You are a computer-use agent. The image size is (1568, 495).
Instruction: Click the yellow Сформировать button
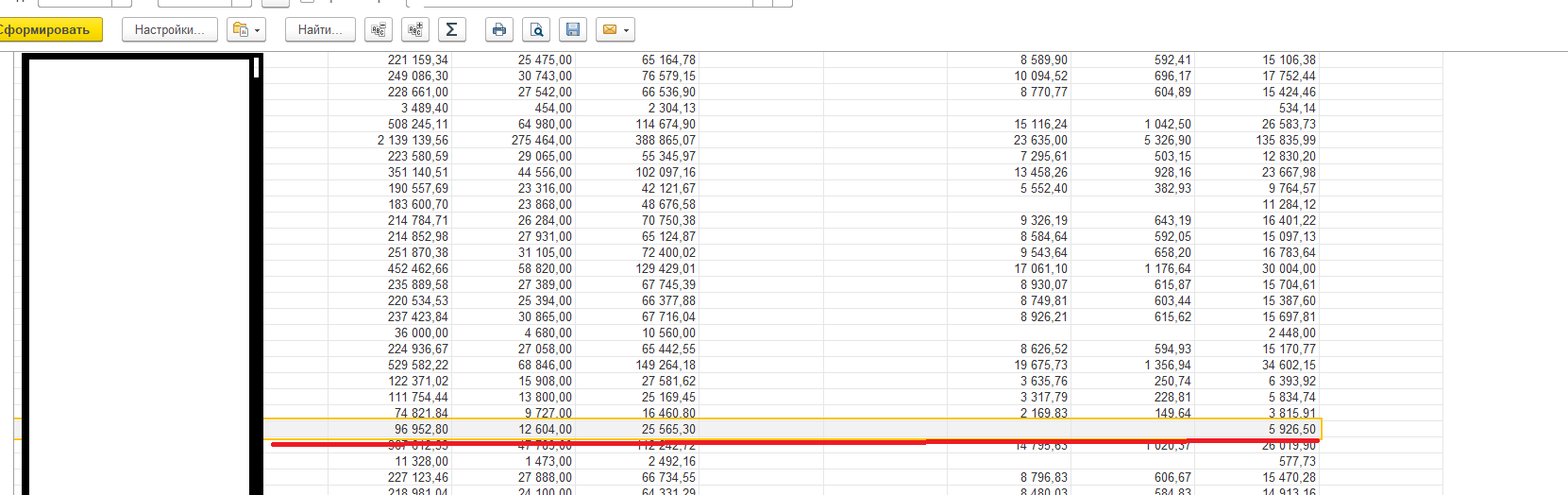(x=47, y=30)
